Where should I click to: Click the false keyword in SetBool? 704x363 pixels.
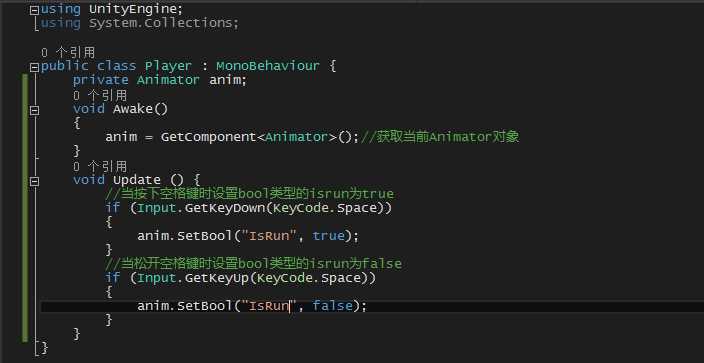332,306
